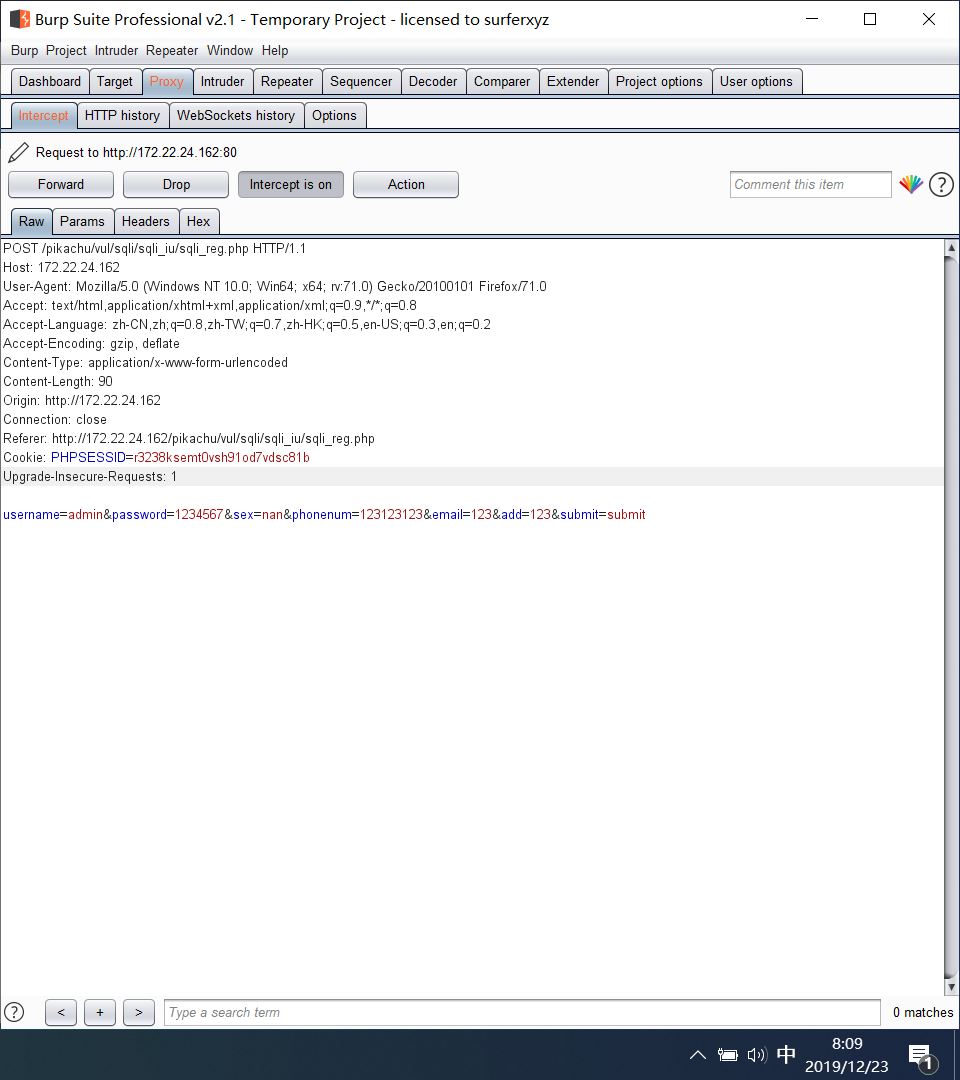This screenshot has width=960, height=1080.
Task: Open the notification center icon
Action: click(x=921, y=1056)
